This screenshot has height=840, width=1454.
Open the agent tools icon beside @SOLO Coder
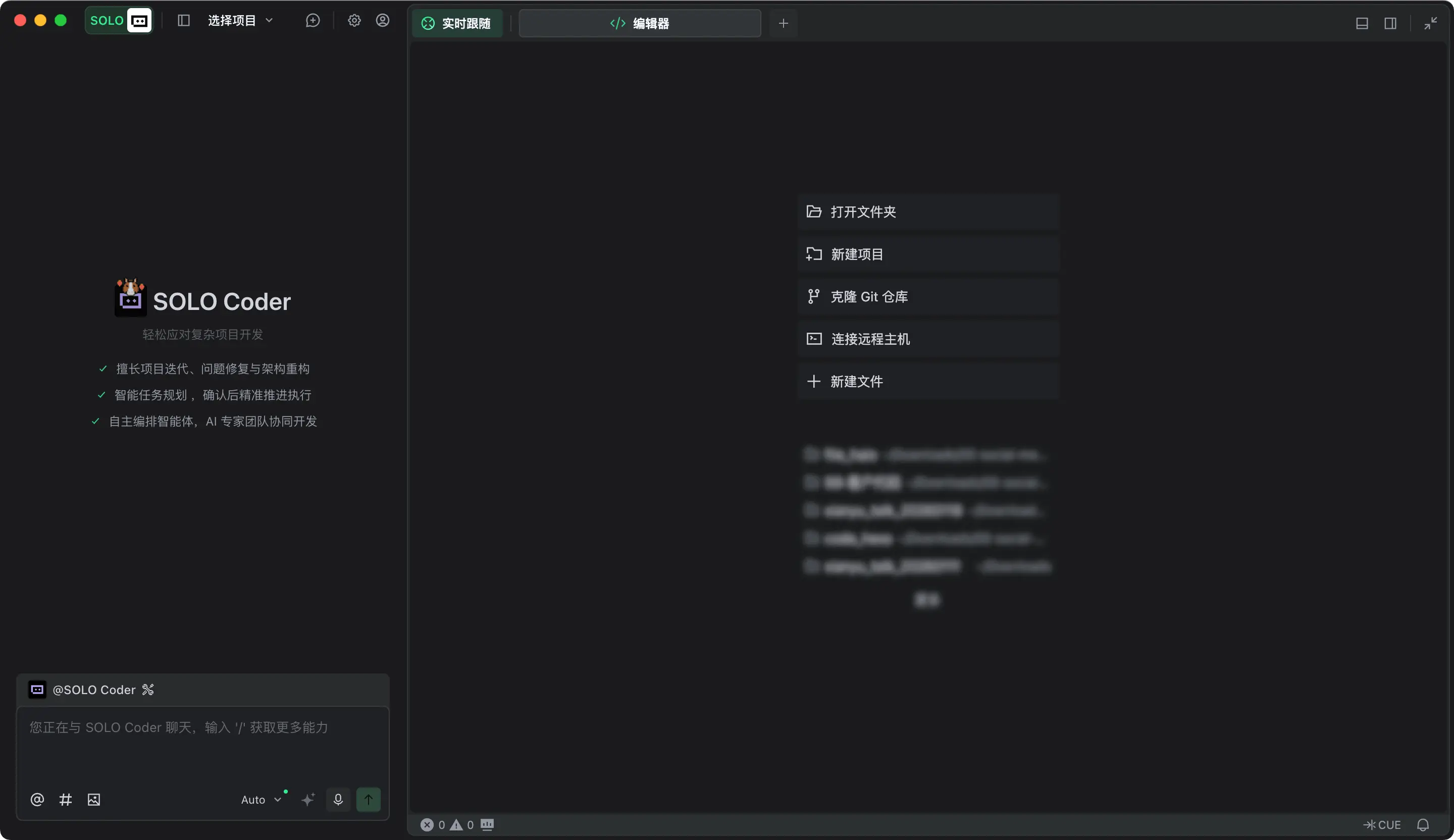148,690
